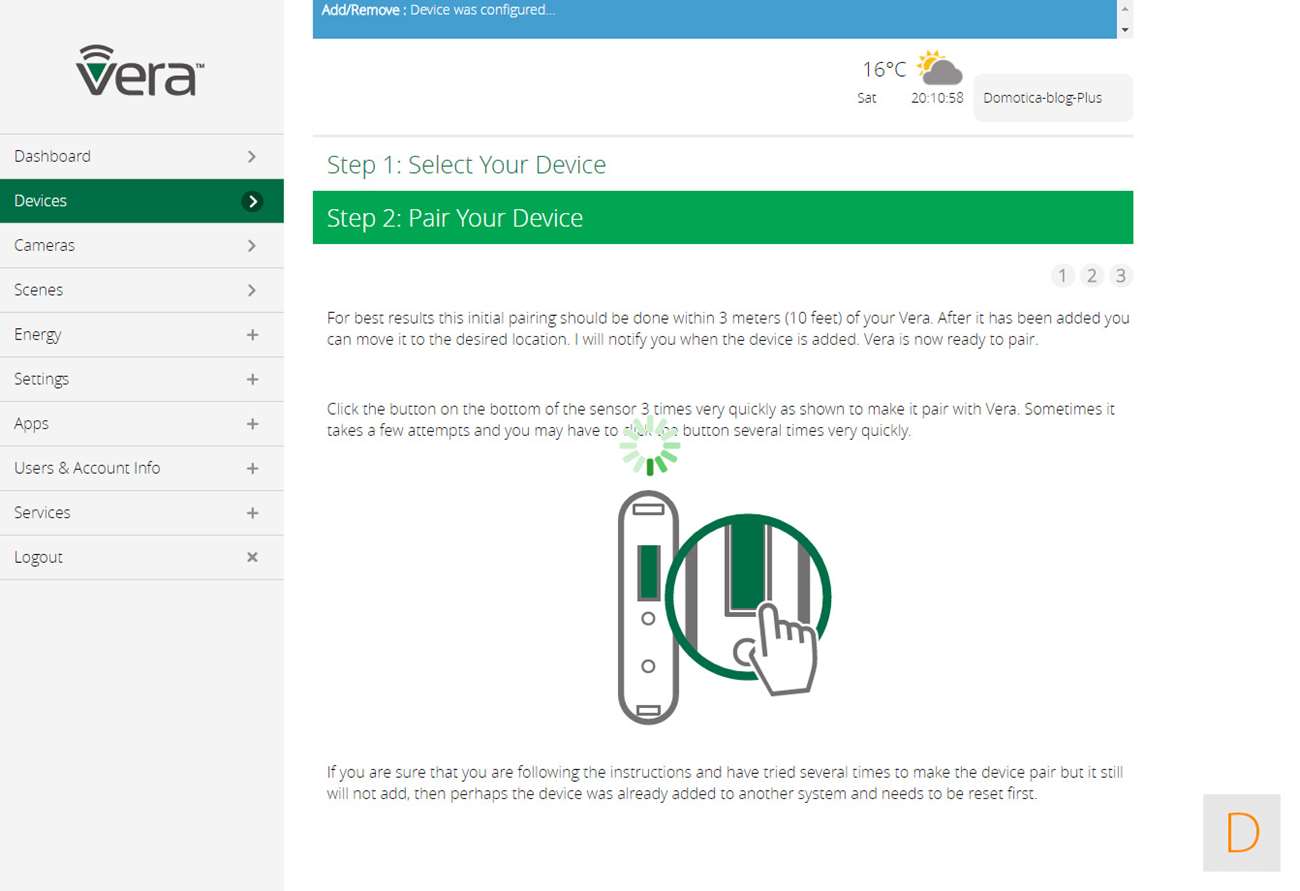
Task: Open the Services menu item
Action: coord(42,512)
